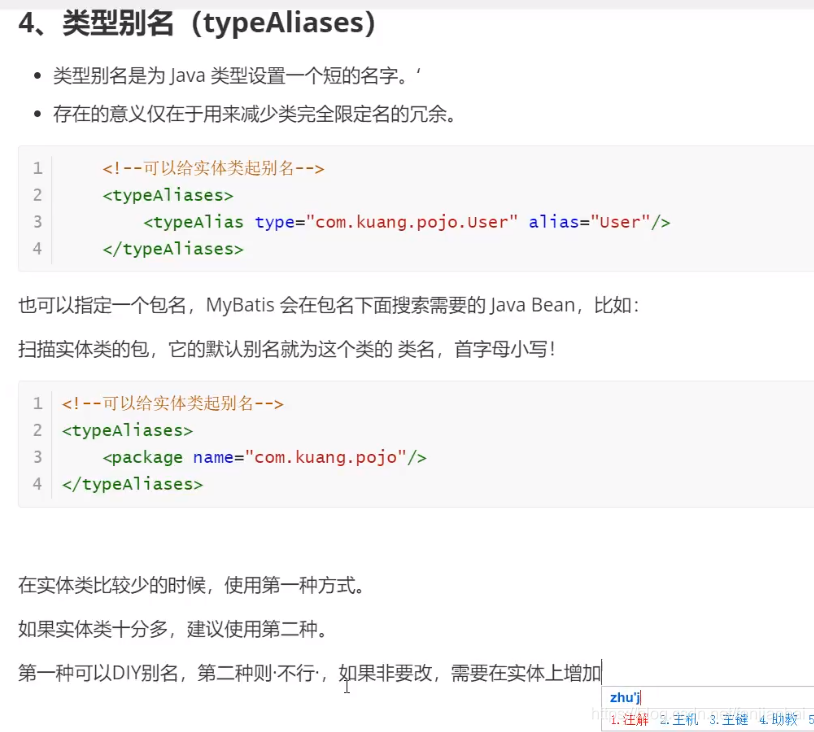Select IME candidate 4 助教

(778, 720)
